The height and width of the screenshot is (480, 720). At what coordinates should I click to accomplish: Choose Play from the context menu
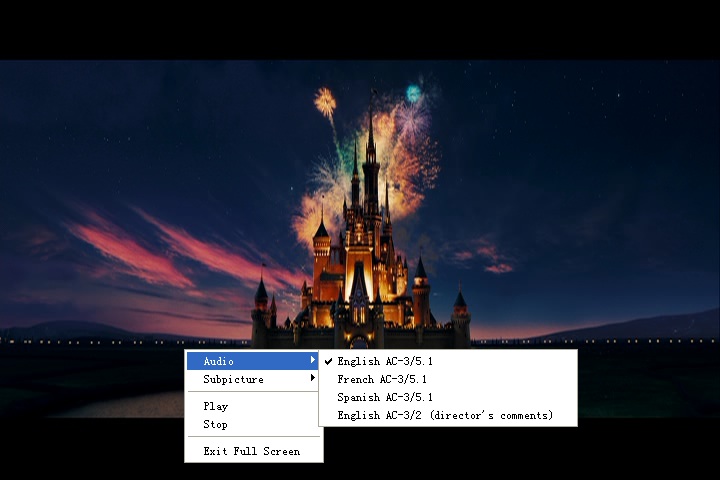[252, 406]
